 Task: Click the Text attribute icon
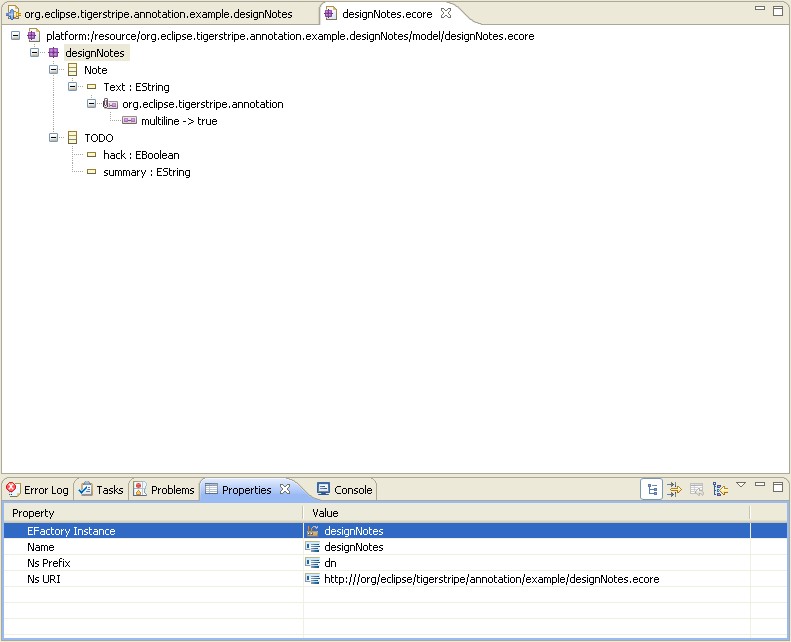click(91, 87)
